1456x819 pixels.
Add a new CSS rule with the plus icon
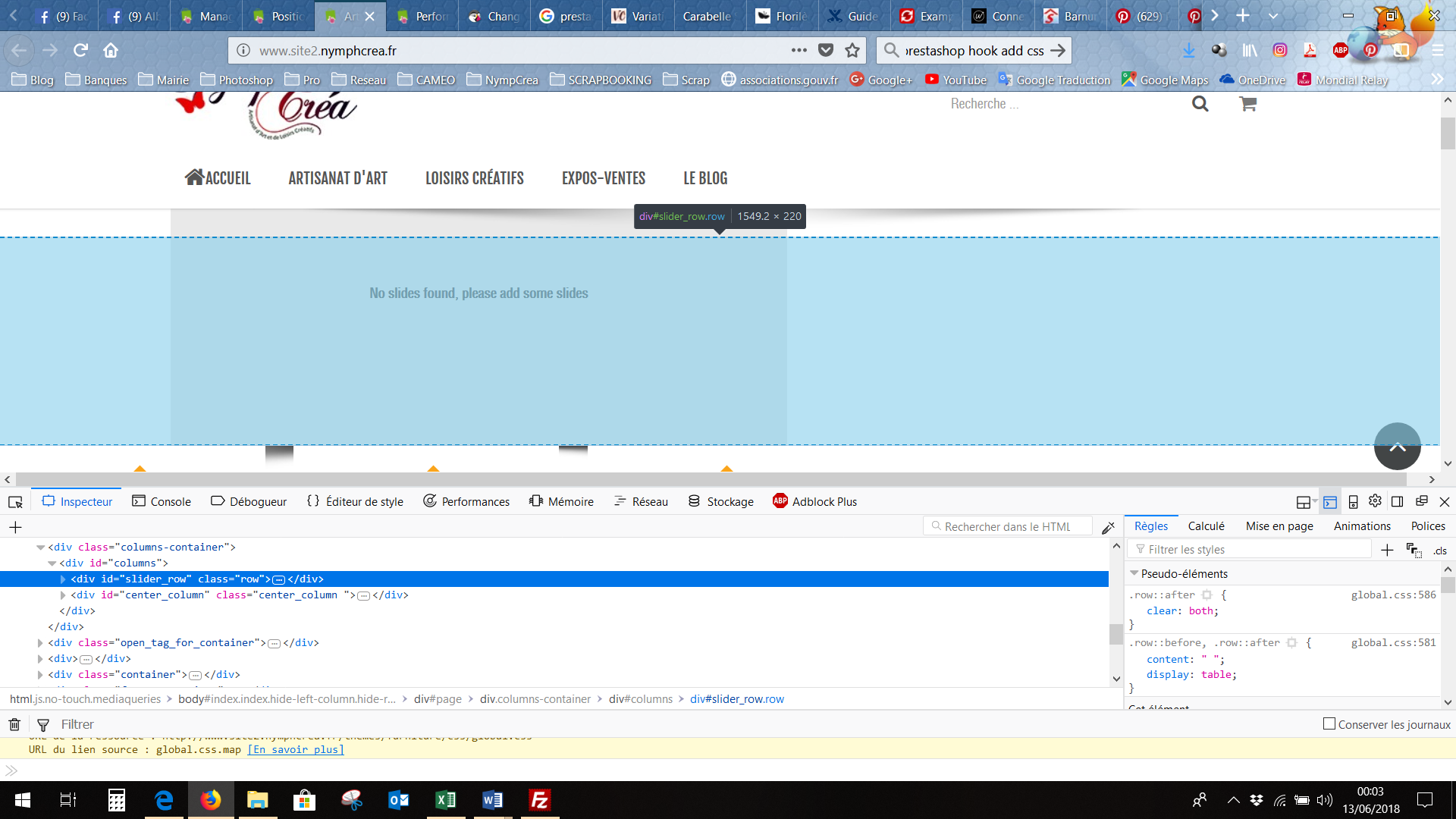[x=1387, y=550]
